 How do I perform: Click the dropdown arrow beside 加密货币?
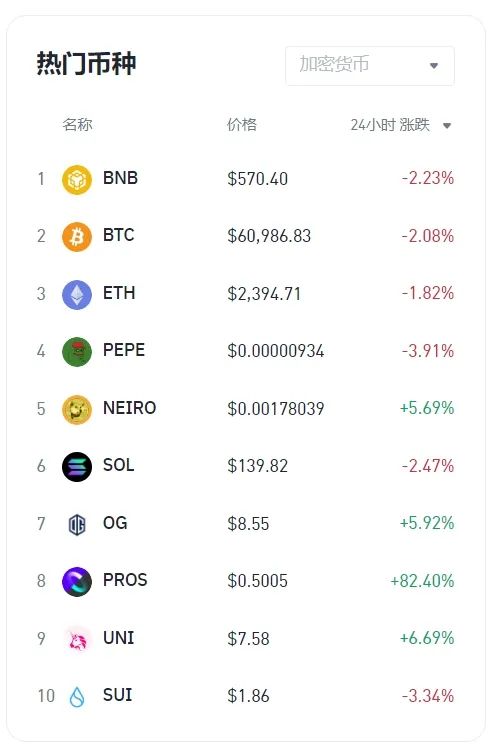point(434,66)
